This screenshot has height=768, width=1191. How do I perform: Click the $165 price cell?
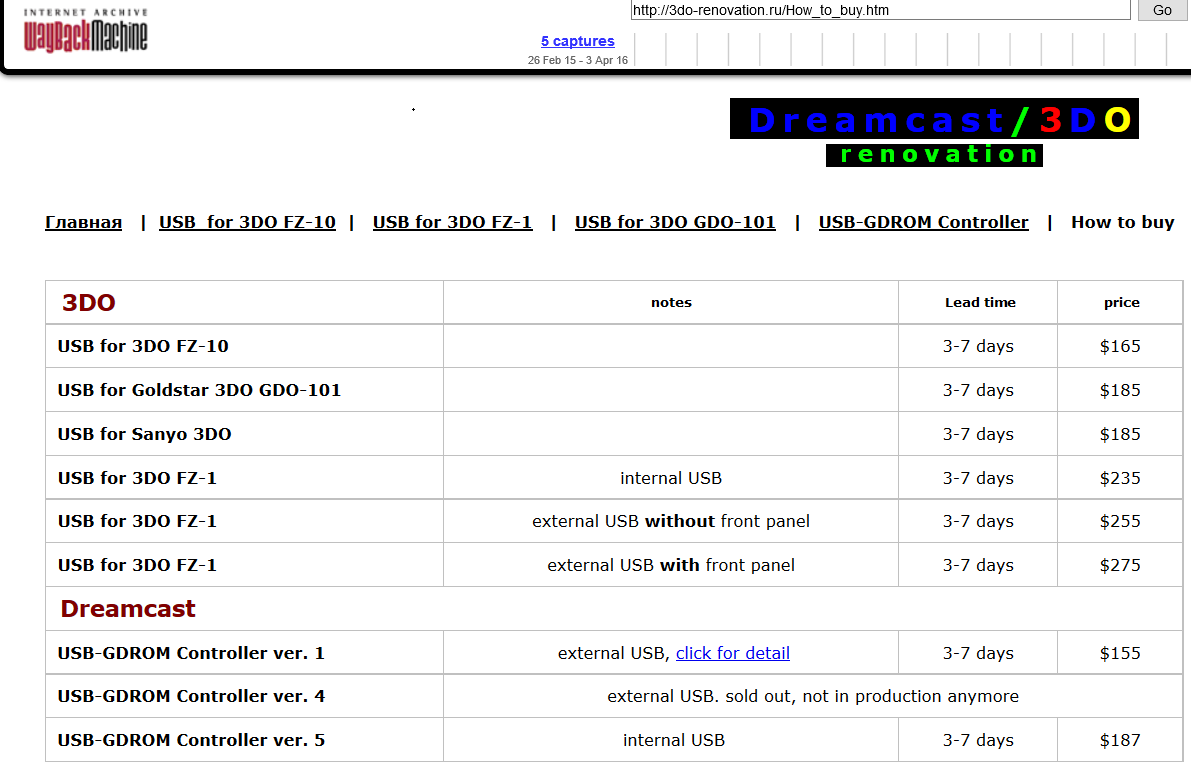[x=1120, y=346]
